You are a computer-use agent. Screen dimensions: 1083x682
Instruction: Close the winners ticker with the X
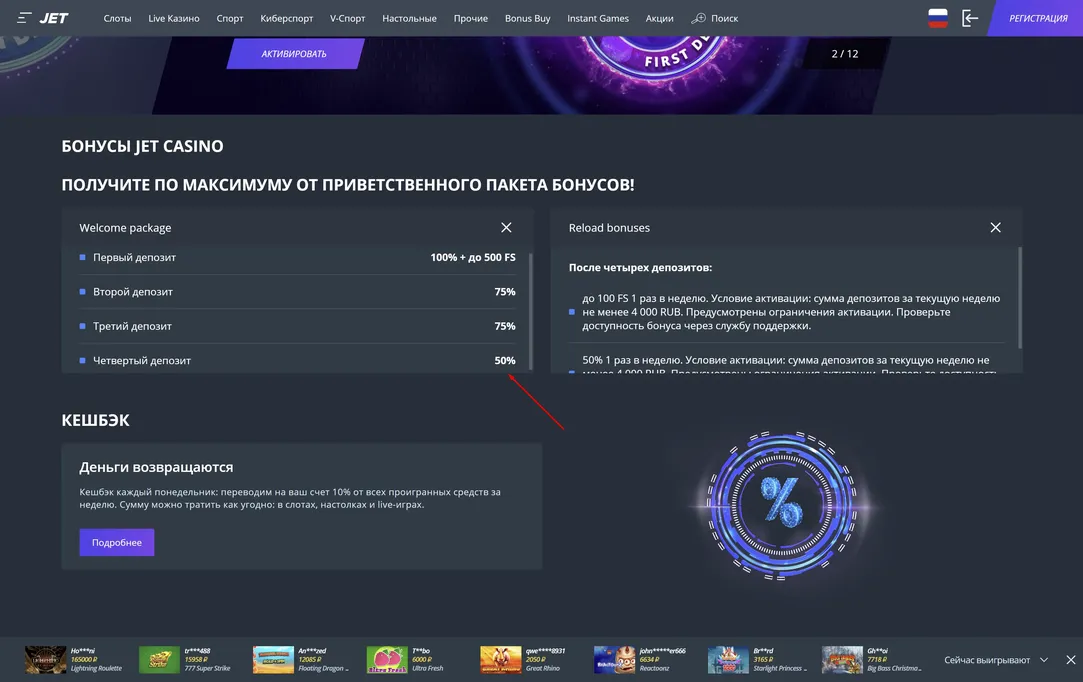tap(1067, 658)
